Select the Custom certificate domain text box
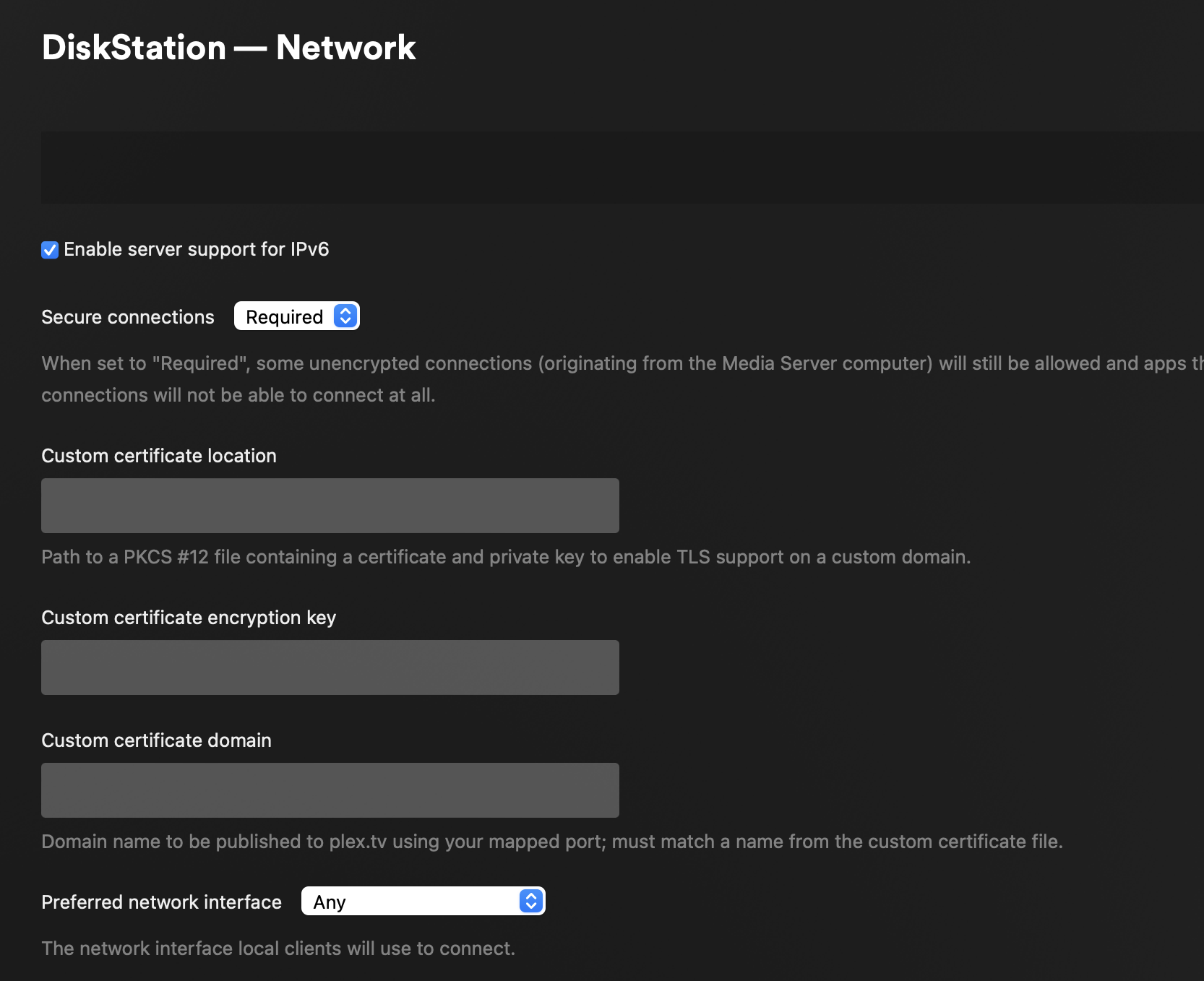 click(x=330, y=790)
